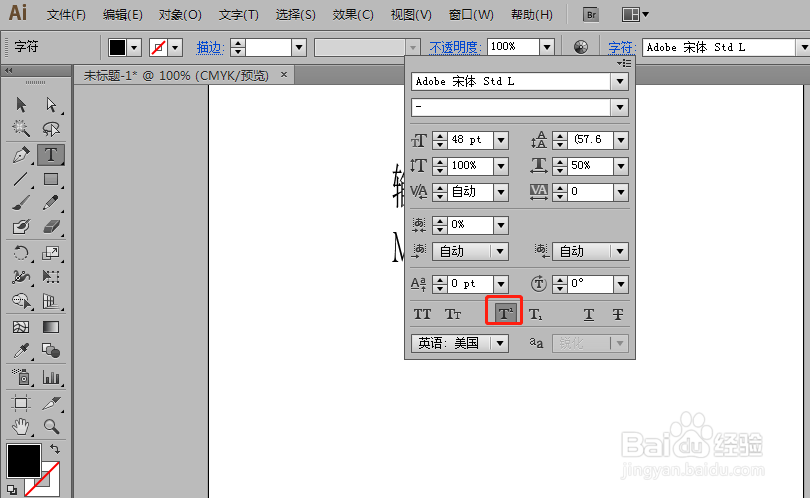Viewport: 810px width, 498px height.
Task: Open the 文件(F) menu
Action: click(66, 14)
